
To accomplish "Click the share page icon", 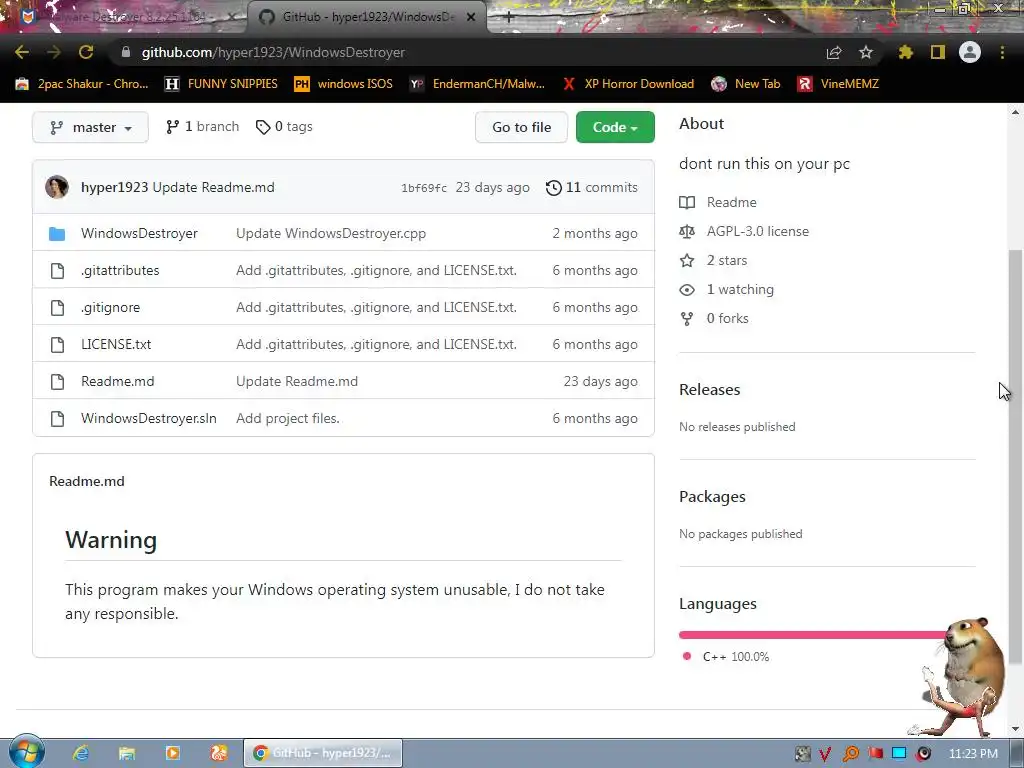I will coord(834,52).
